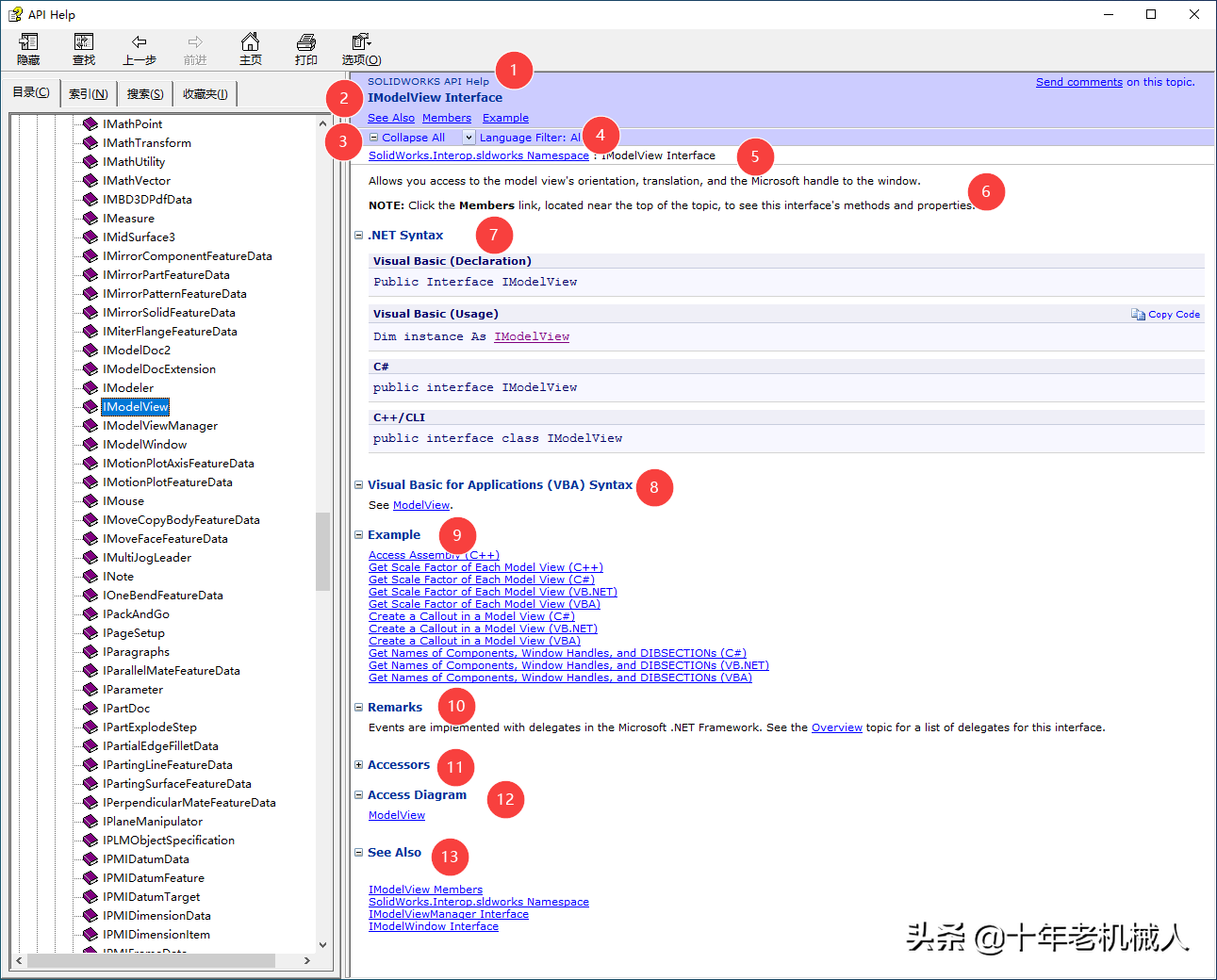Open the See Also header link
Screen dimensions: 1217x980
coord(391,119)
